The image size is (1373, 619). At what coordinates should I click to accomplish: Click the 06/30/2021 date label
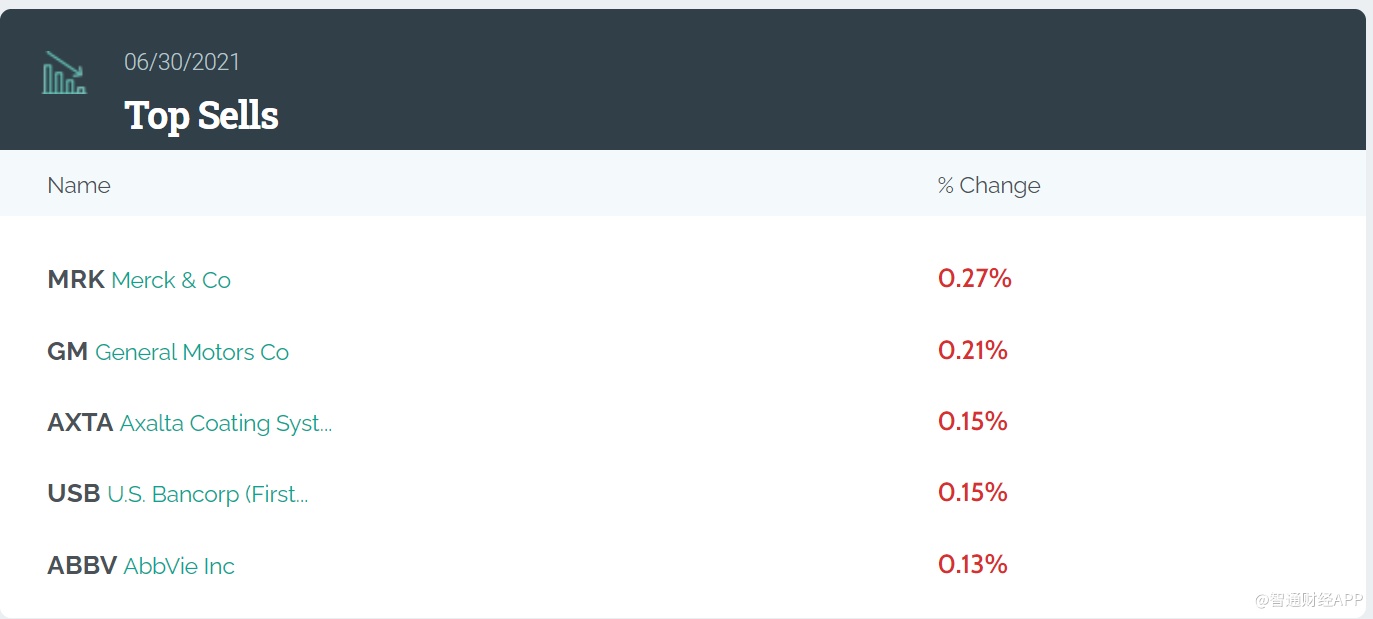point(182,62)
